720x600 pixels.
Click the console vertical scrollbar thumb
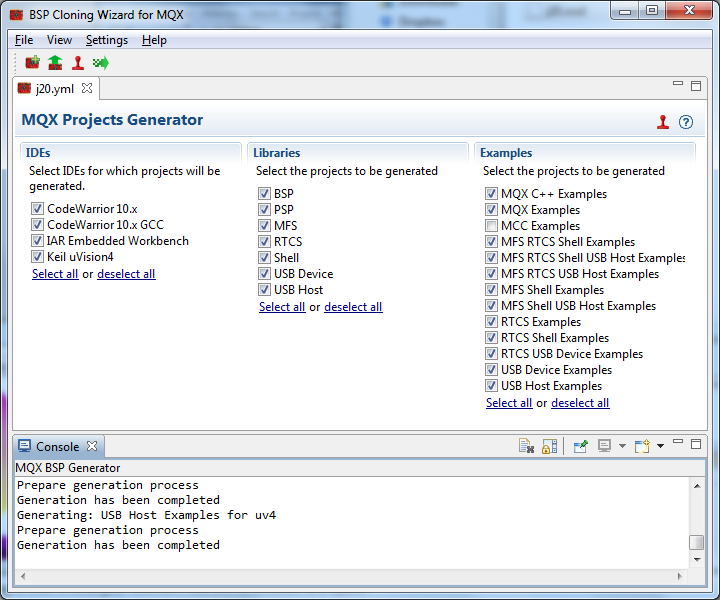[x=697, y=542]
